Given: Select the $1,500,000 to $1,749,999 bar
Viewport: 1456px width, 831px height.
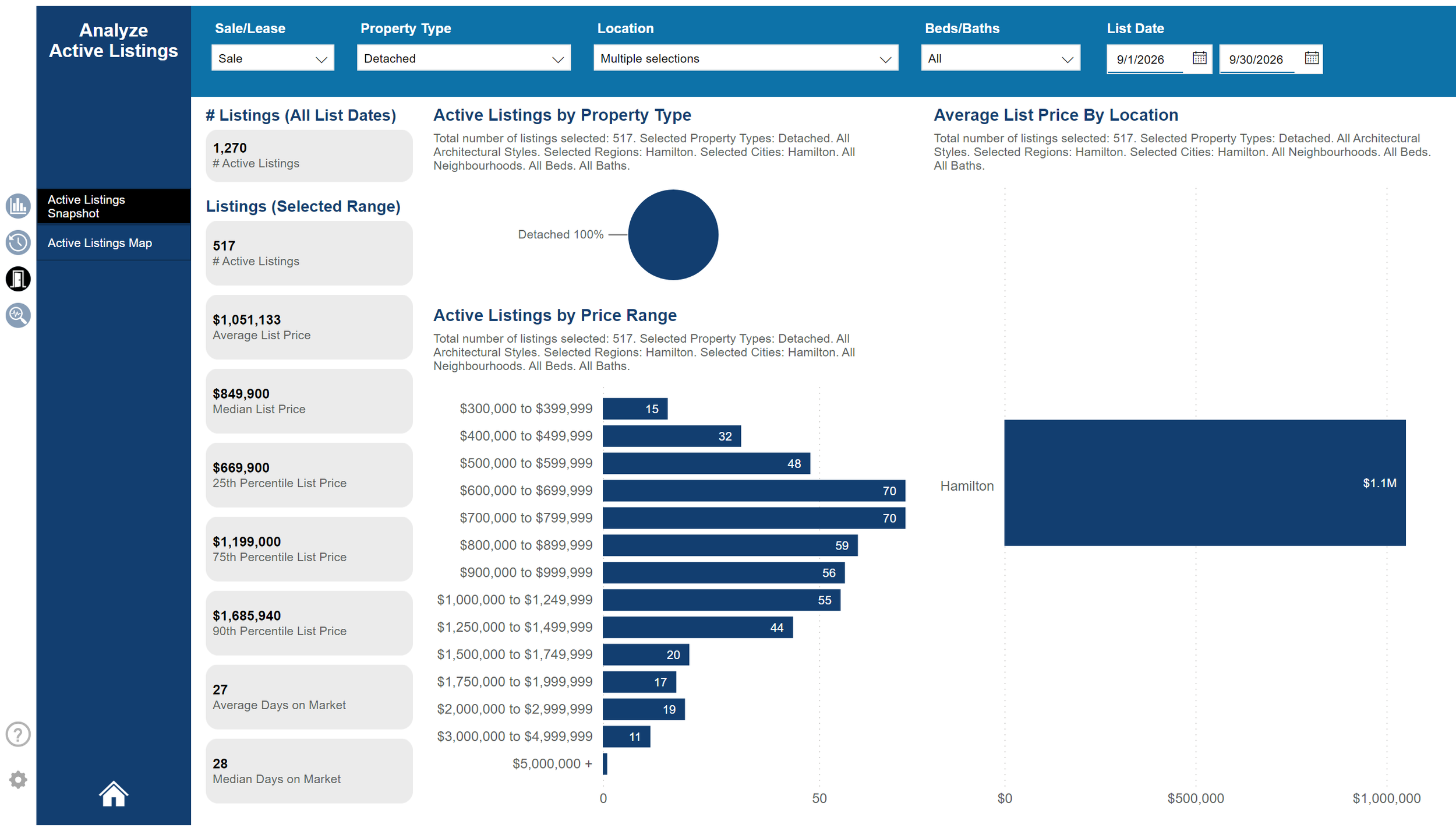Looking at the screenshot, I should click(646, 655).
